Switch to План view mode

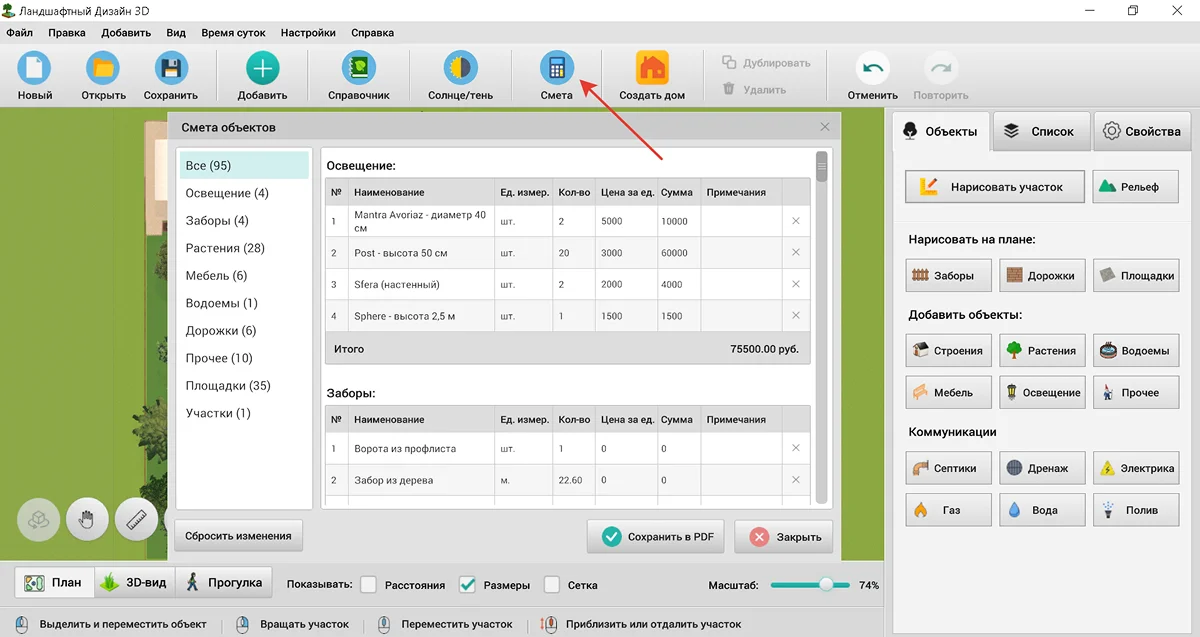[54, 582]
